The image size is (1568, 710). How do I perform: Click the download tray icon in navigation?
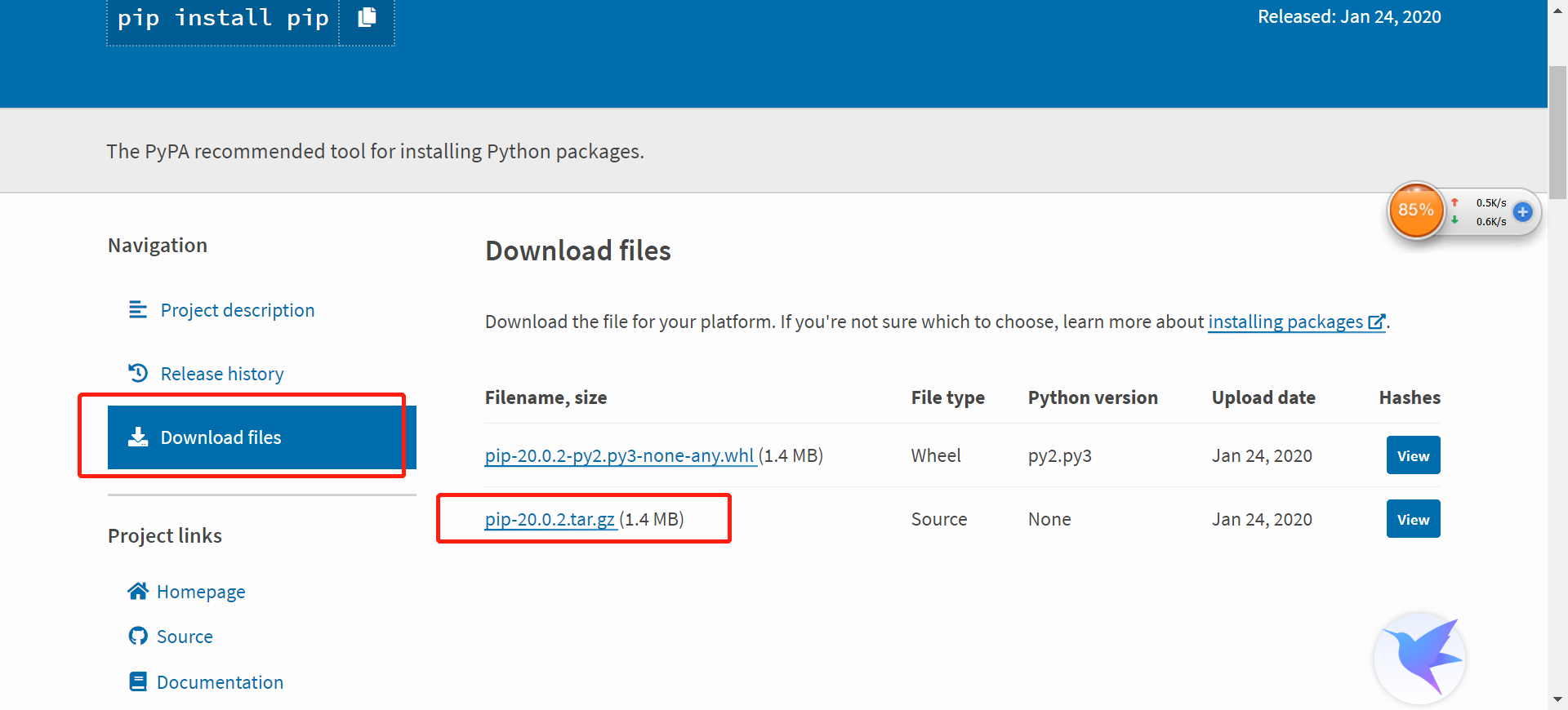tap(138, 437)
